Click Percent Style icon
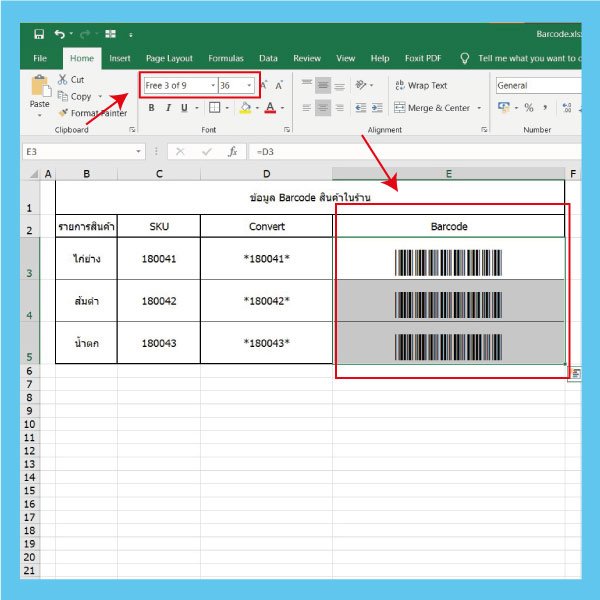This screenshot has width=600, height=600. [x=529, y=108]
